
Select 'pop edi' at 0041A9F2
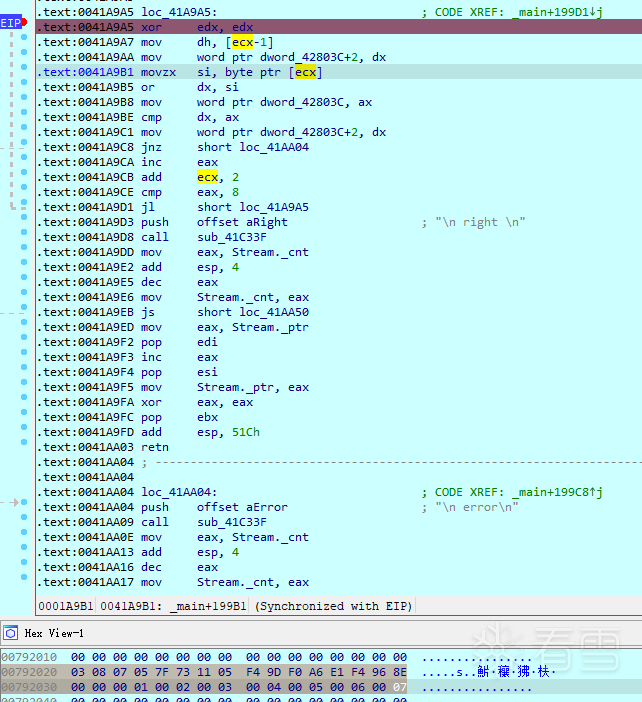[x=180, y=342]
